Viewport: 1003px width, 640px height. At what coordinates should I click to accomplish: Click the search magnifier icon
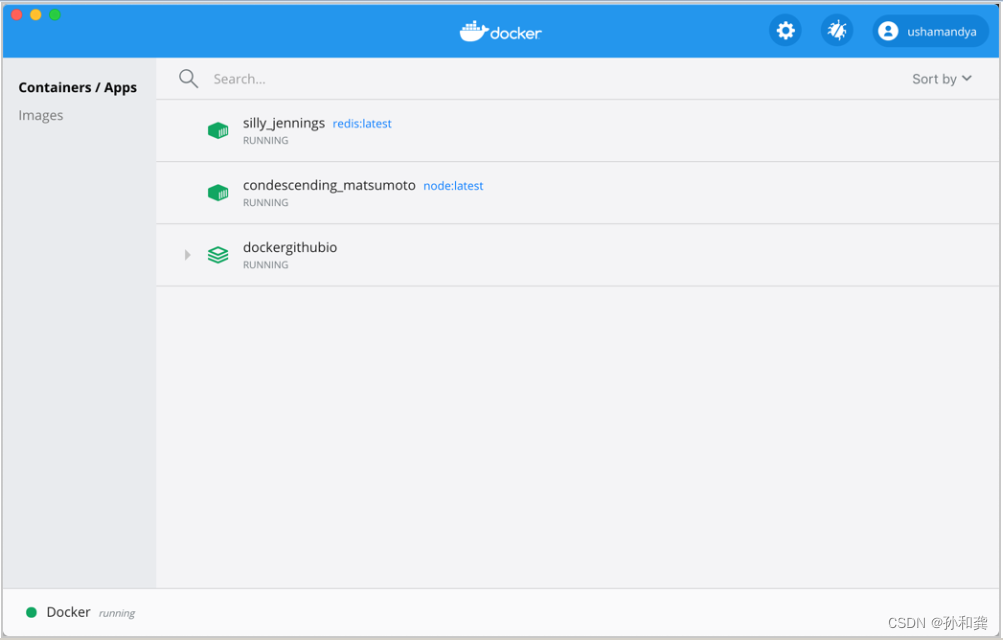188,79
